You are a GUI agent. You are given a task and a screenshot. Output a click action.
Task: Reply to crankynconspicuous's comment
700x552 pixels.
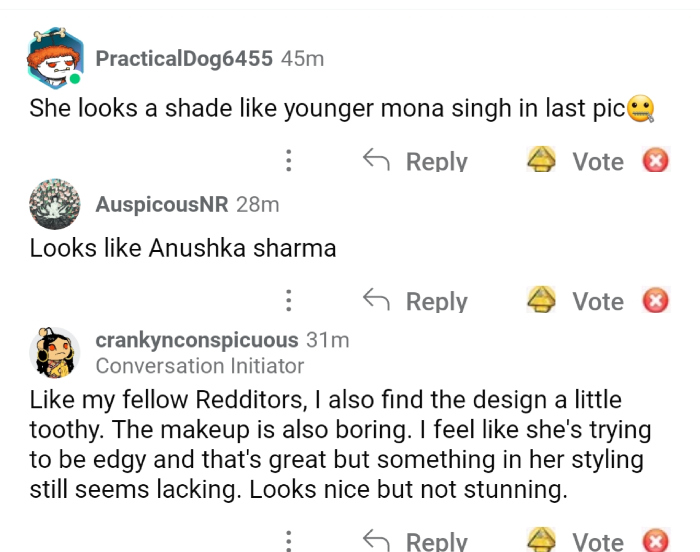(x=415, y=541)
